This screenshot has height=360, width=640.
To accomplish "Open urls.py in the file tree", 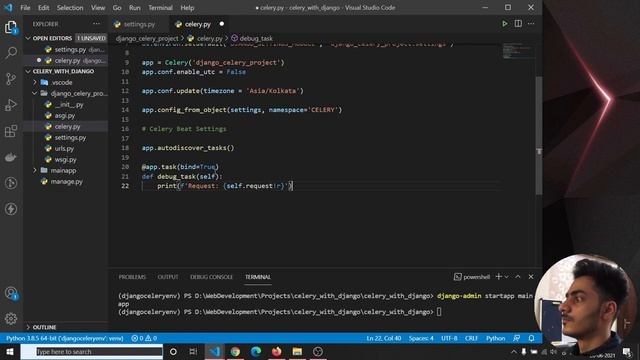I will pos(65,149).
